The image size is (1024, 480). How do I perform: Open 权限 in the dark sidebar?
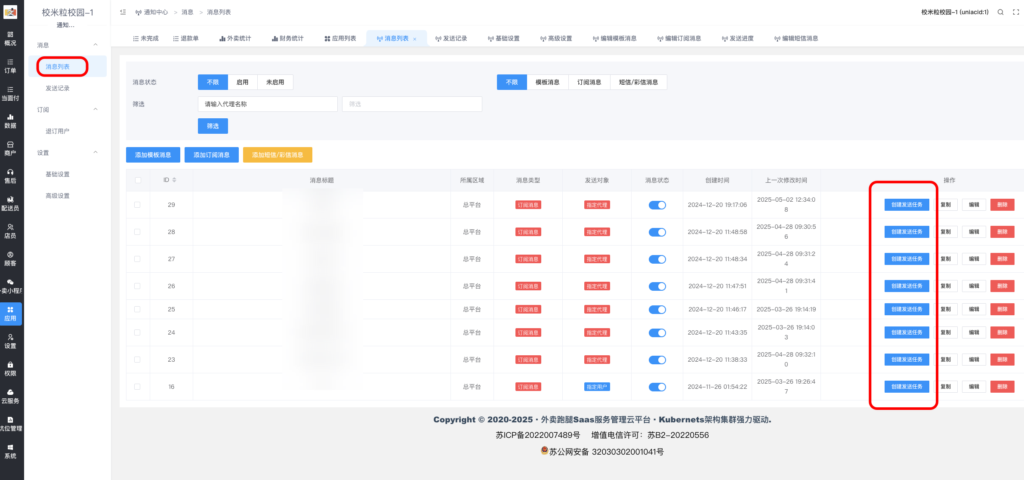coord(10,368)
